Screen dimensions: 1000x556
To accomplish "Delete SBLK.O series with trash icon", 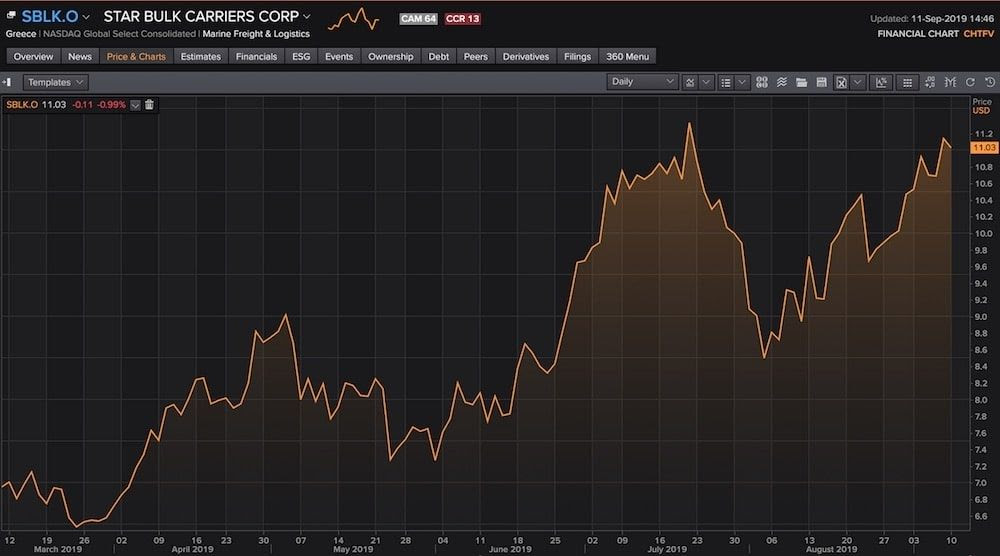I will [149, 105].
